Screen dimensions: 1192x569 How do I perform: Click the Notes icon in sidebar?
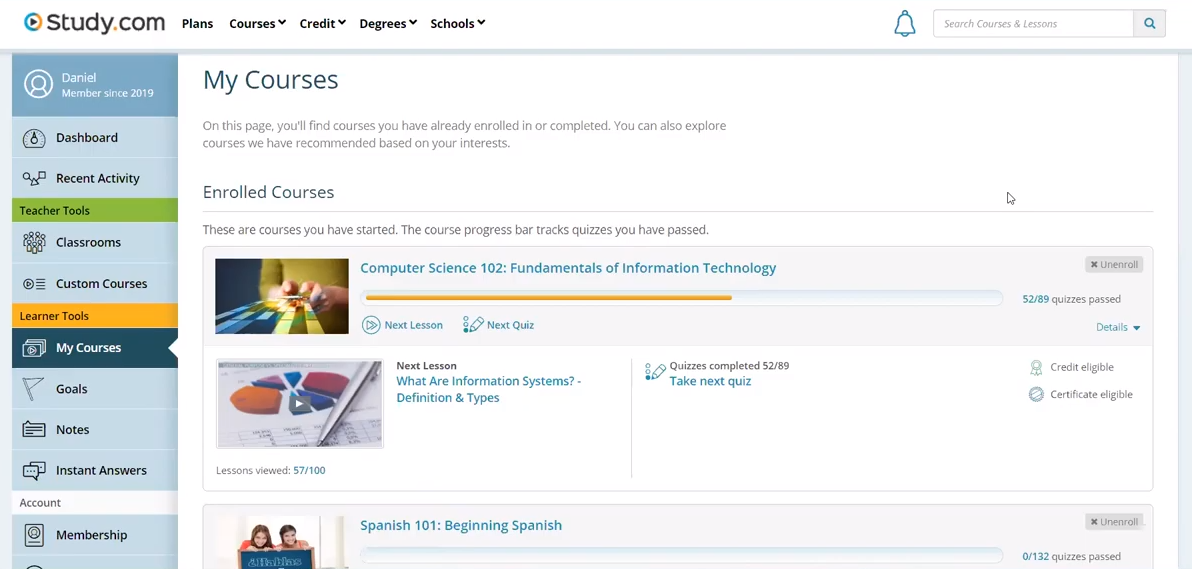pos(34,430)
